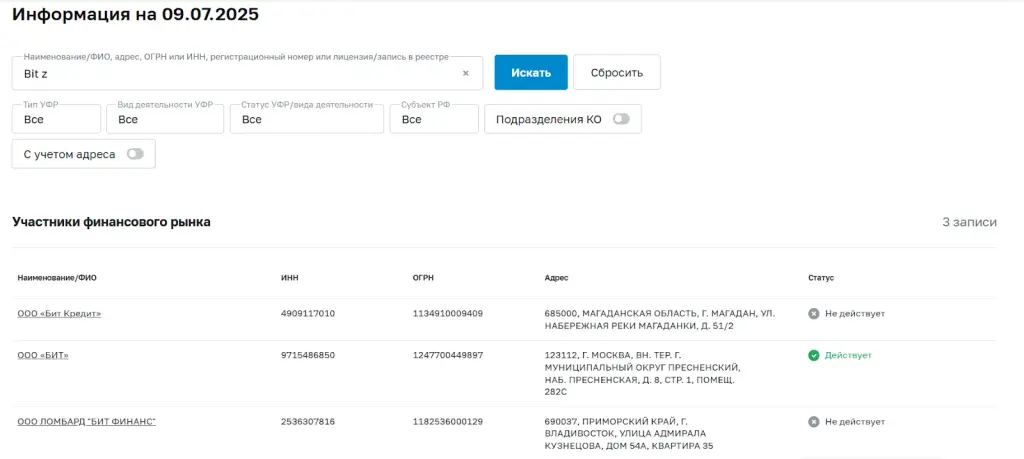Focus the search field containing Bit z
Viewport: 1024px width, 459px height.
(x=248, y=73)
